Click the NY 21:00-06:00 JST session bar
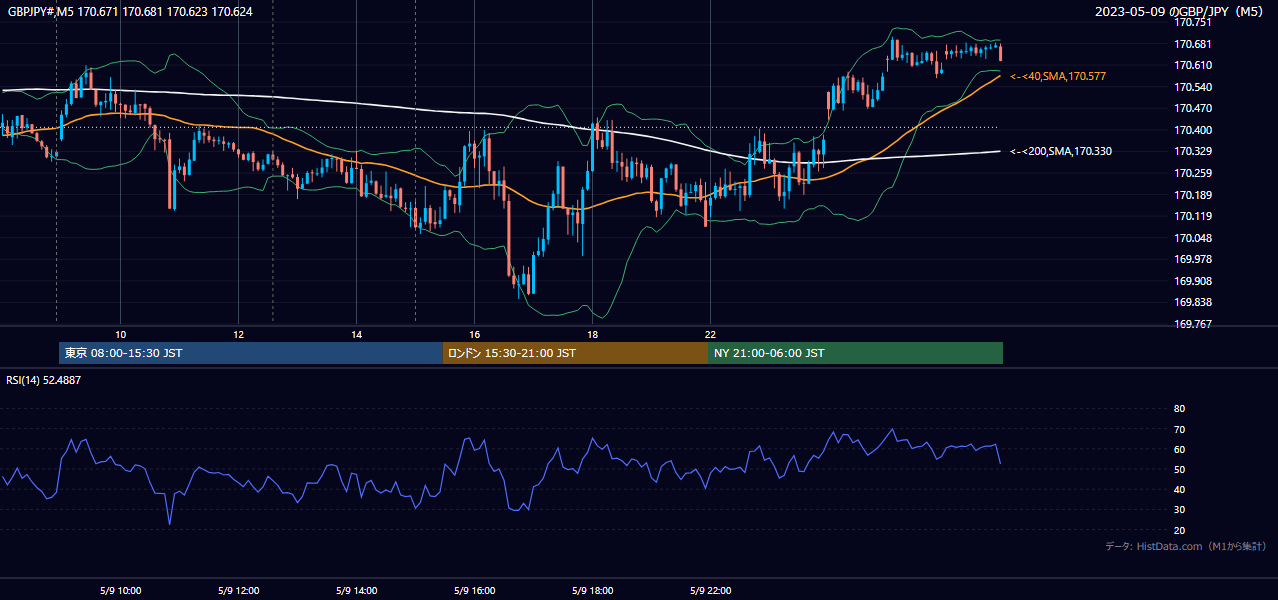The height and width of the screenshot is (600, 1278). coord(855,353)
